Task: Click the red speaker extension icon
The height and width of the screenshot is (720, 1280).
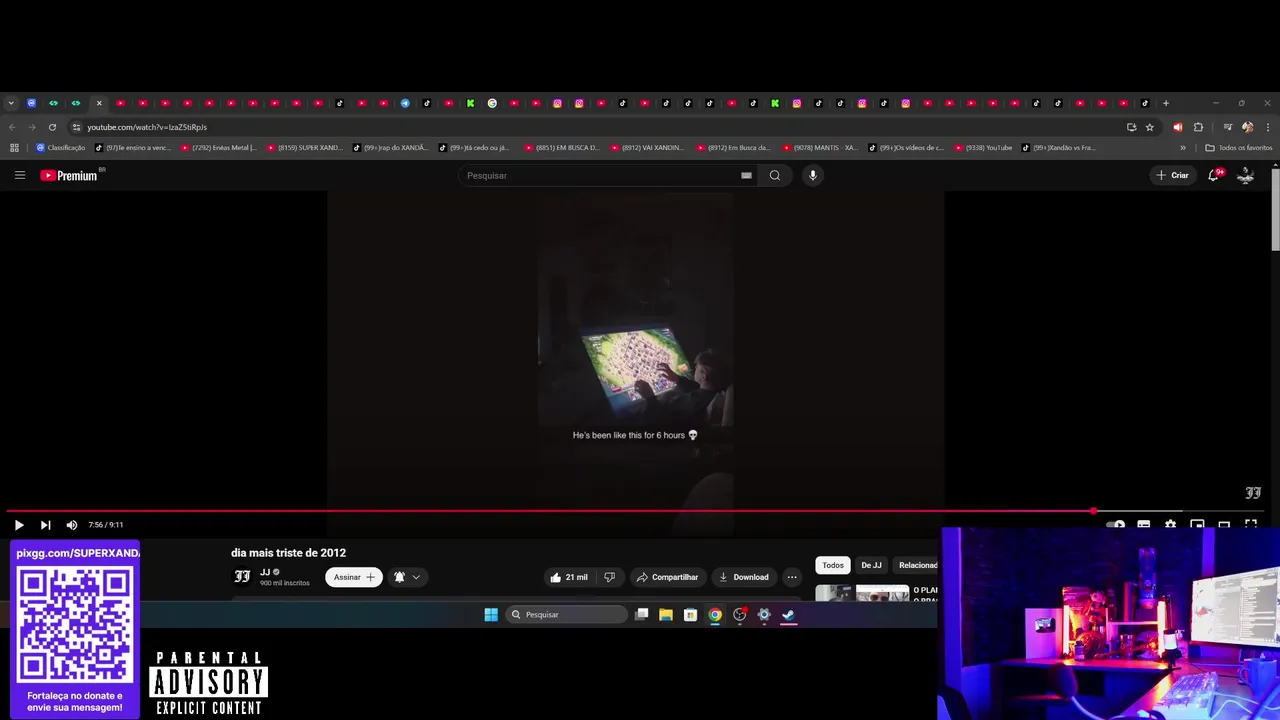Action: (x=1177, y=127)
